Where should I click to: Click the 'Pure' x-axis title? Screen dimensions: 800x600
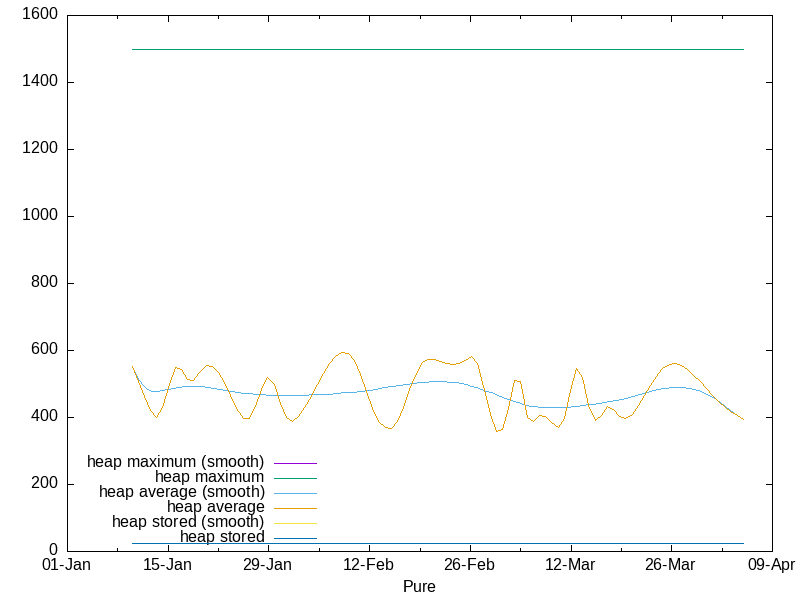tap(419, 586)
